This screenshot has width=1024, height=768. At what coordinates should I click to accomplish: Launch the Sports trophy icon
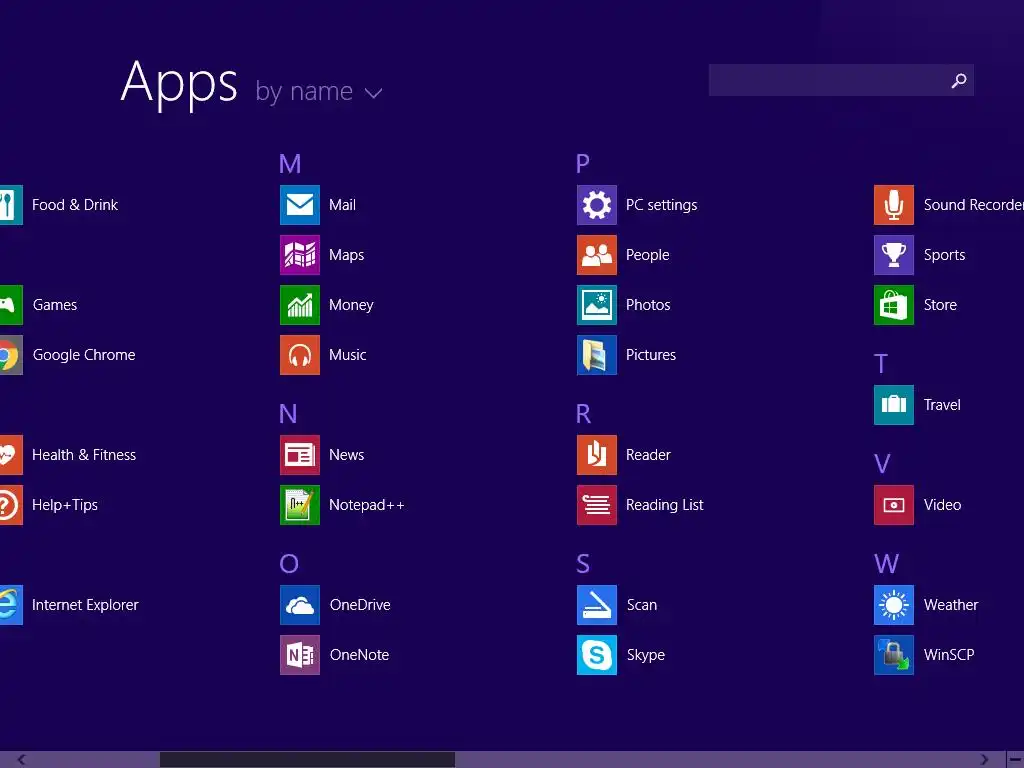point(894,255)
